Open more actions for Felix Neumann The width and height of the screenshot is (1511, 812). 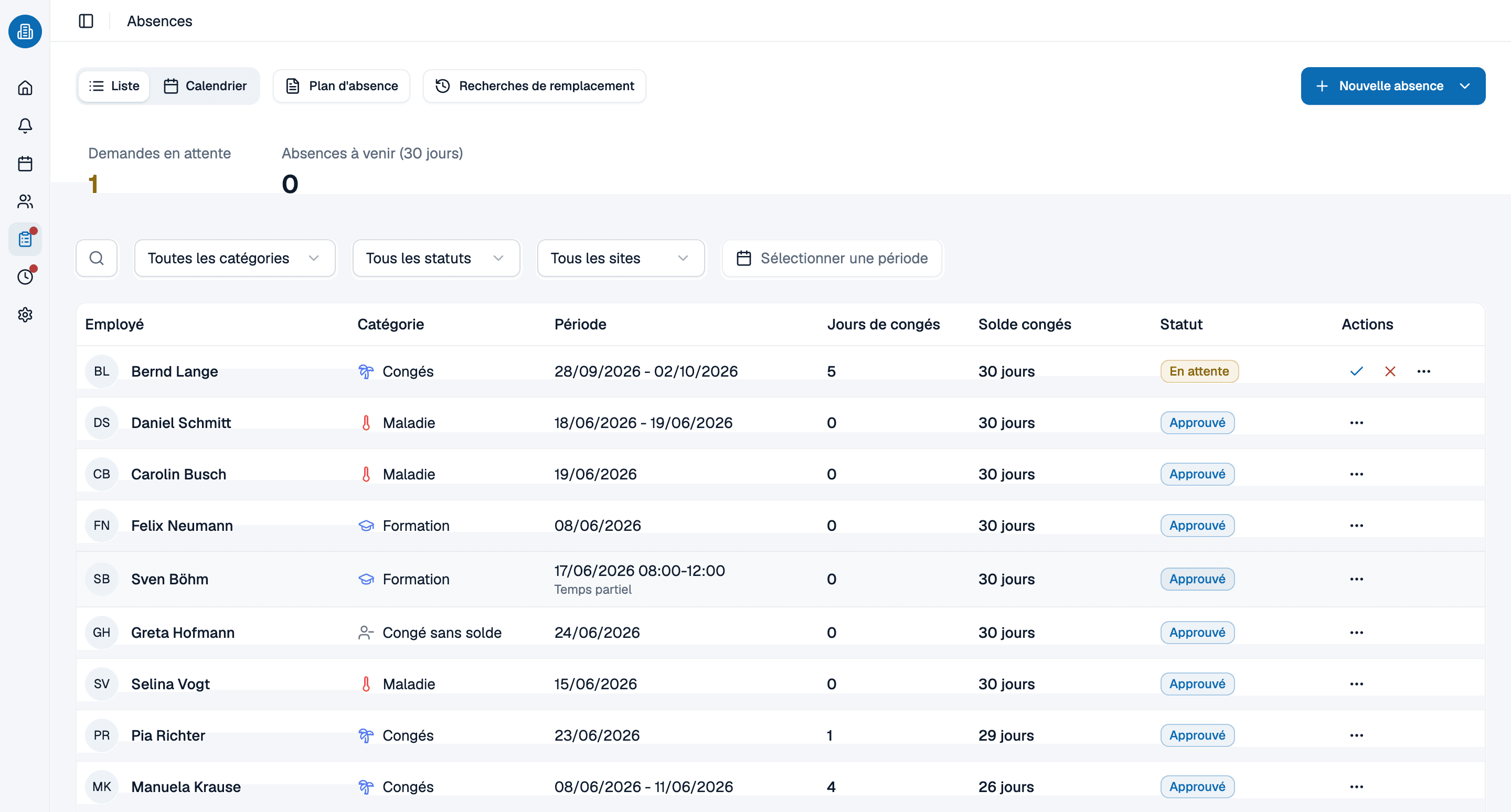[x=1357, y=525]
